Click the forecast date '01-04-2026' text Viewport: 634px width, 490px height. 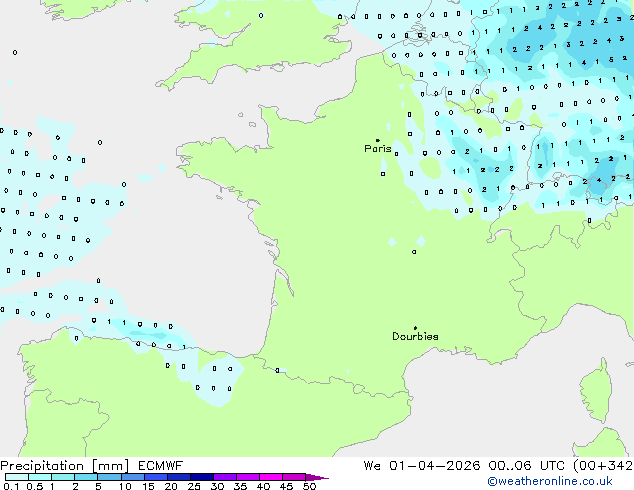tap(435, 466)
